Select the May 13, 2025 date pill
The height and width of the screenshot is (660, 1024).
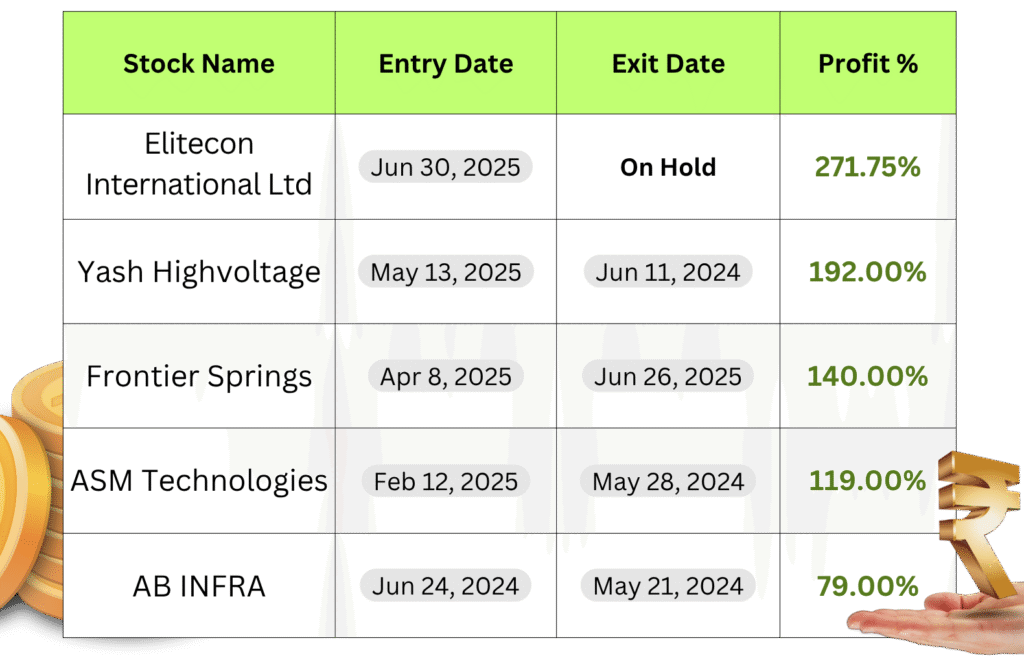445,272
